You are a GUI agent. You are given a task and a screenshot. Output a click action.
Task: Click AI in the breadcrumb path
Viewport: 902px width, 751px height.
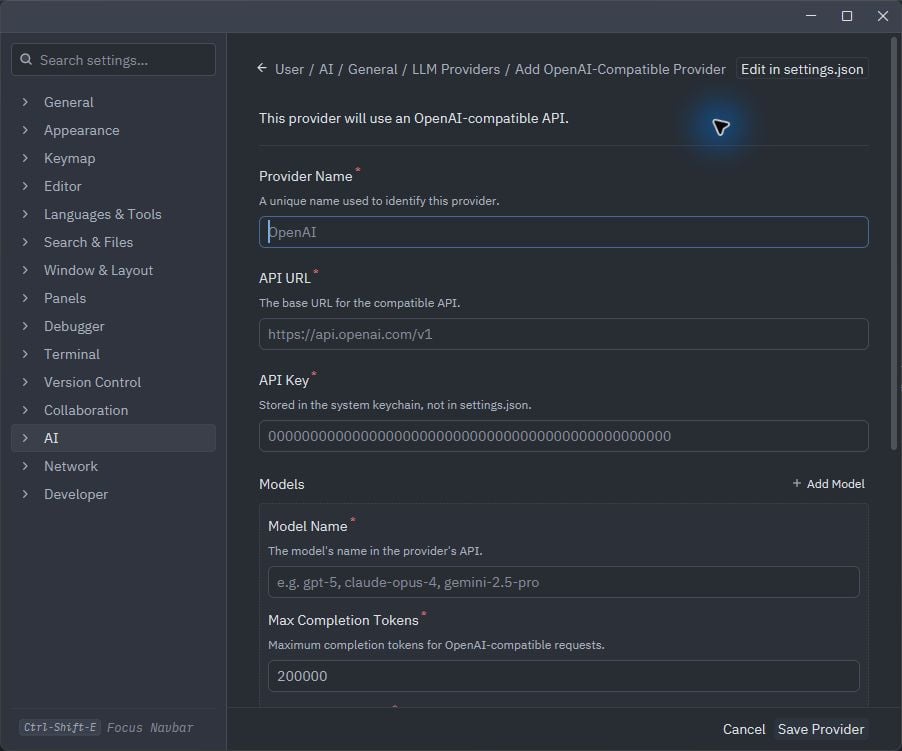326,69
